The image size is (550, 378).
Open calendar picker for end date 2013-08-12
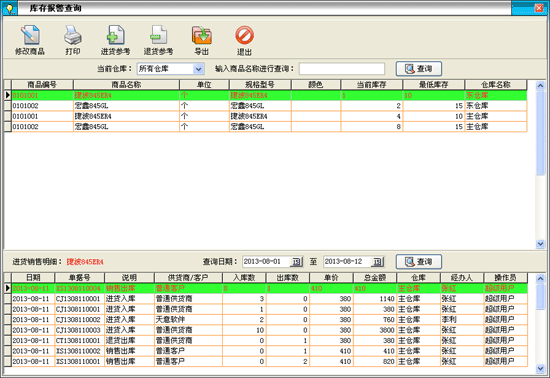point(377,262)
